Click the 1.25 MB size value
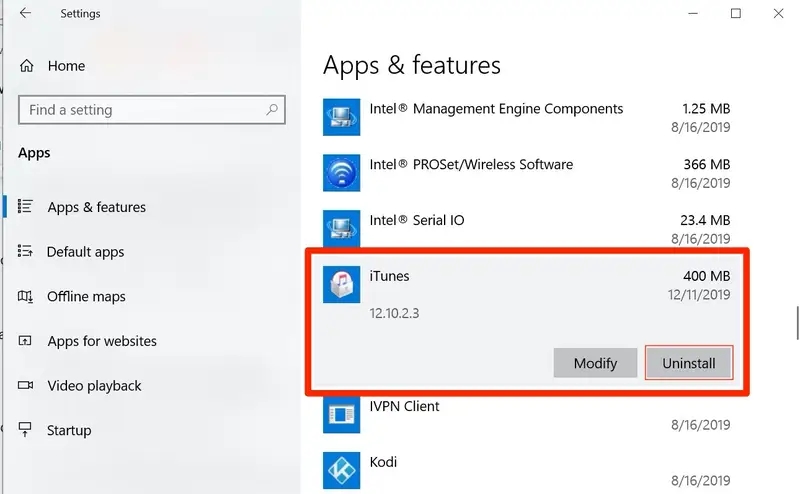This screenshot has height=494, width=800. pos(706,109)
